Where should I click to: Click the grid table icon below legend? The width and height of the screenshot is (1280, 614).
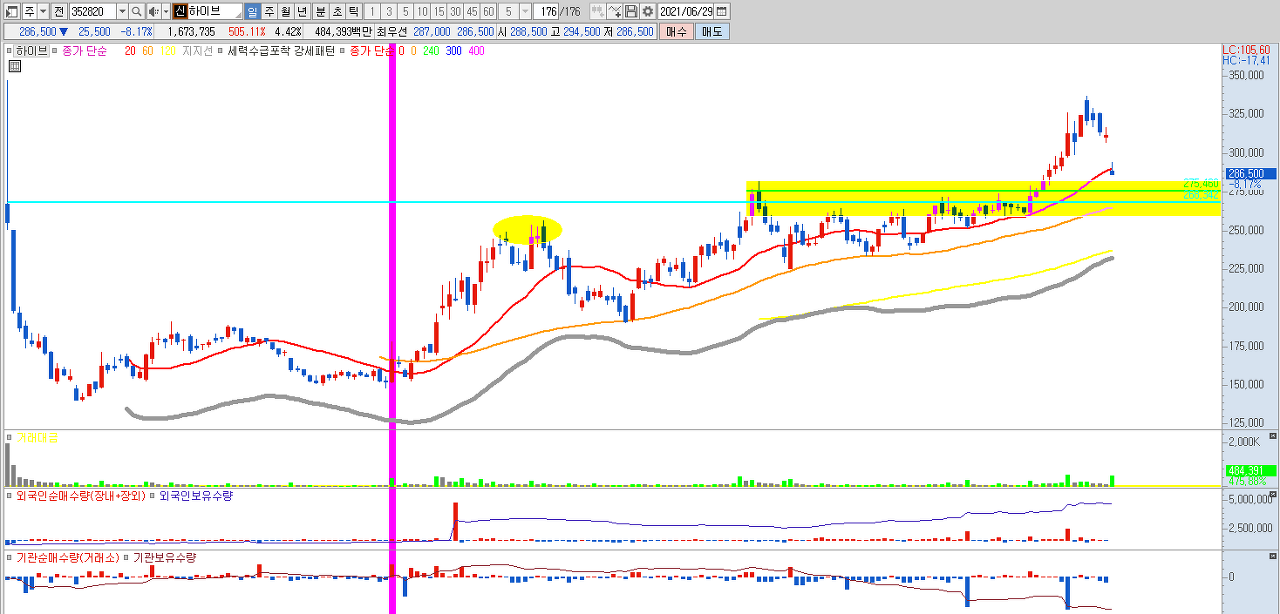coord(14,67)
